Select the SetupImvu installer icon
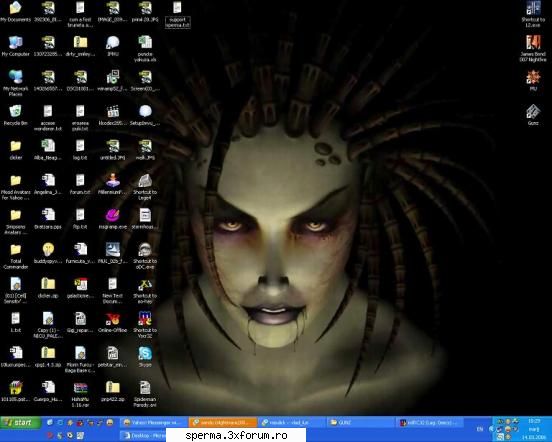Viewport: 552px width, 442px height. click(145, 115)
